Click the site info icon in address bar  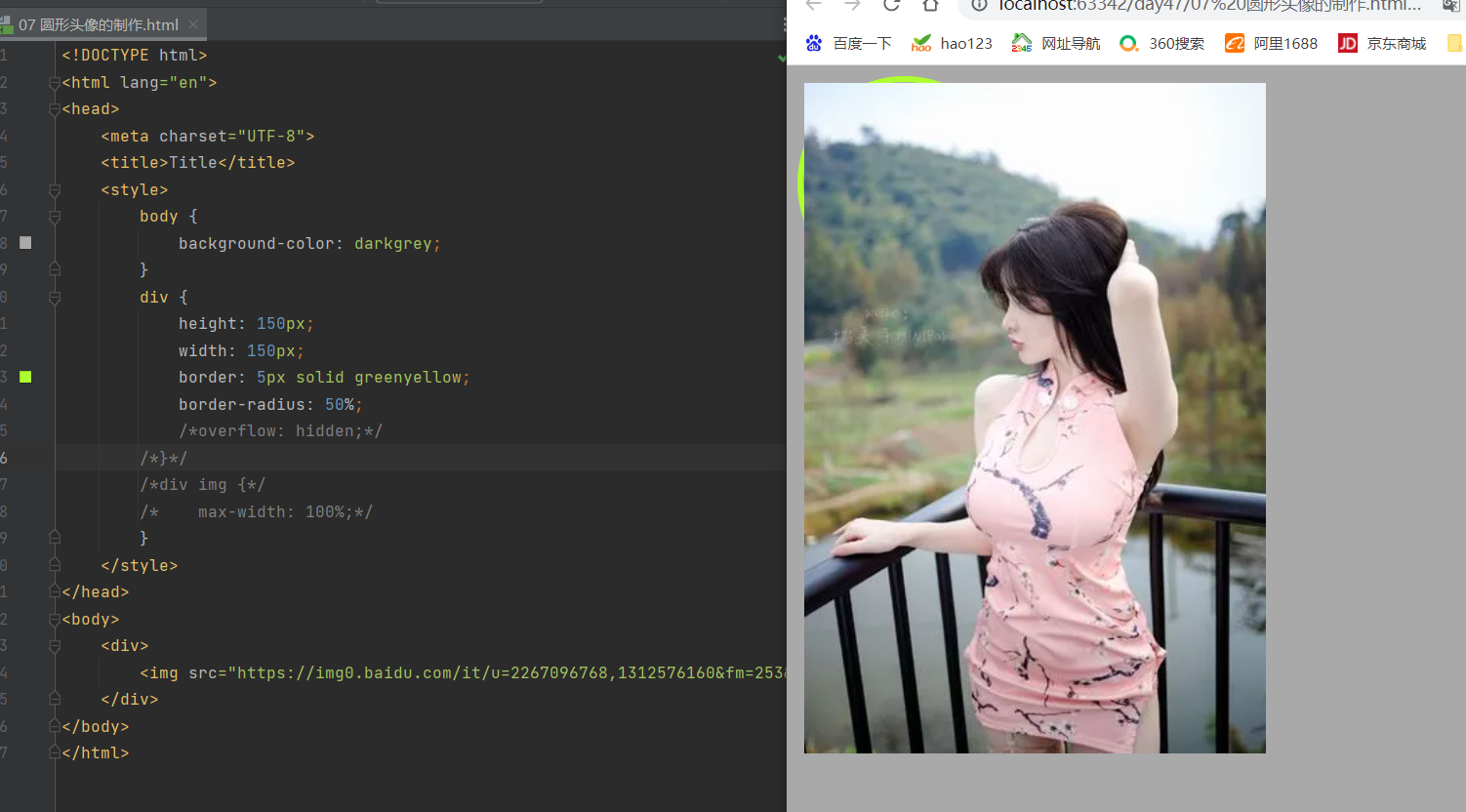[x=979, y=5]
